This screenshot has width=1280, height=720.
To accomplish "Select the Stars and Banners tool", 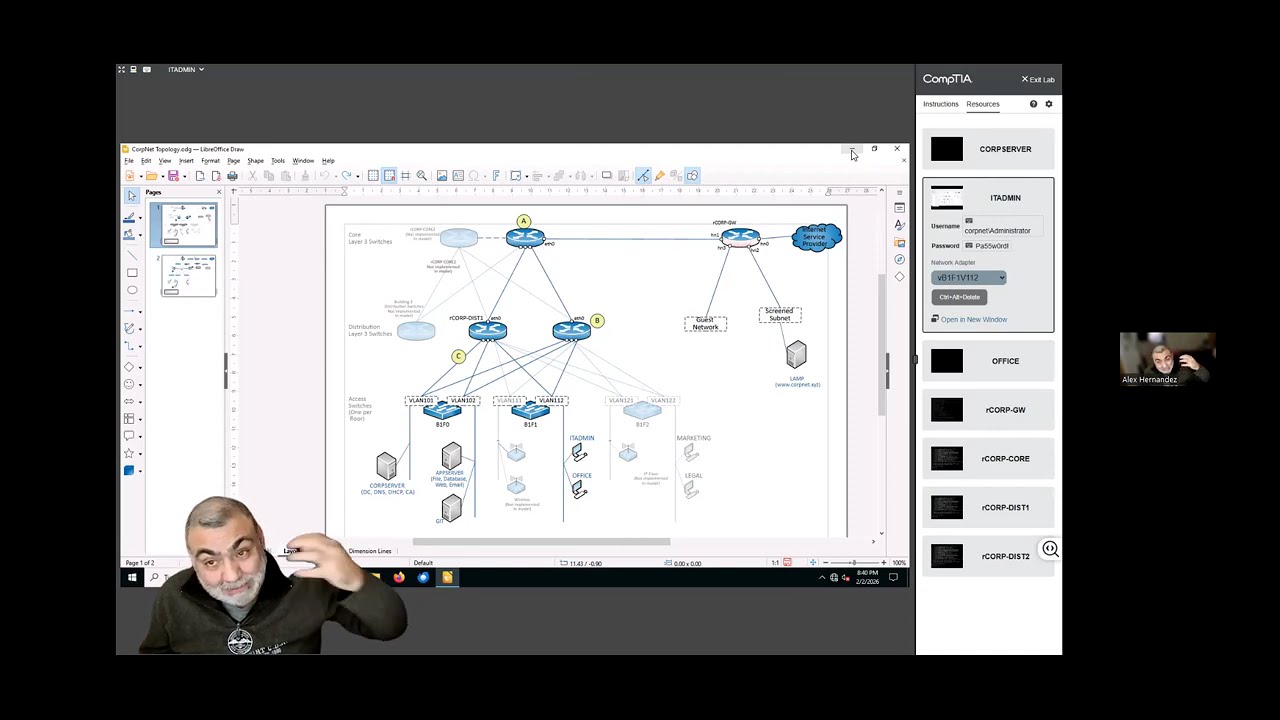I will [x=130, y=453].
